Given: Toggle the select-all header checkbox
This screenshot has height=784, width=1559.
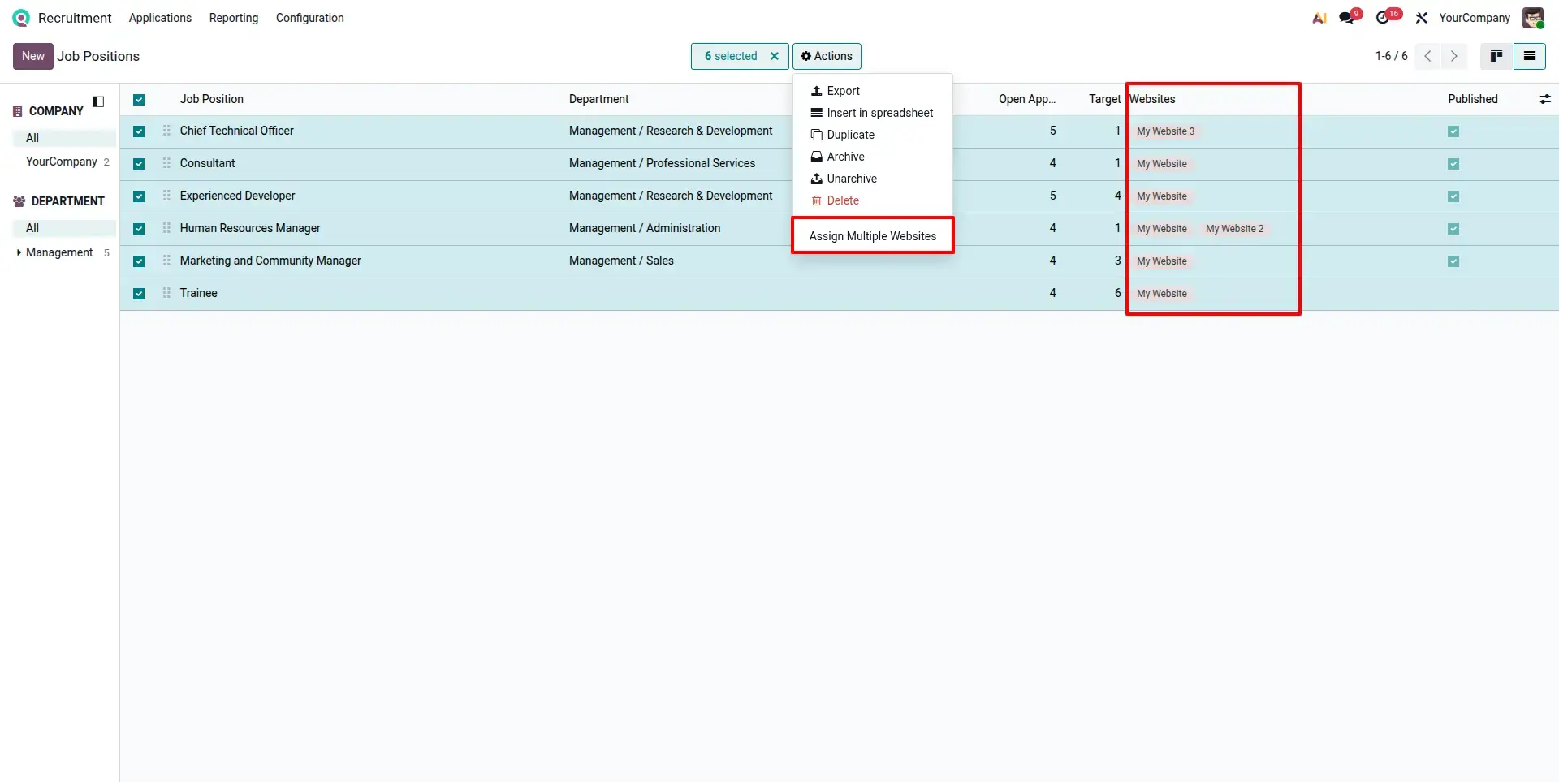Looking at the screenshot, I should coord(139,100).
